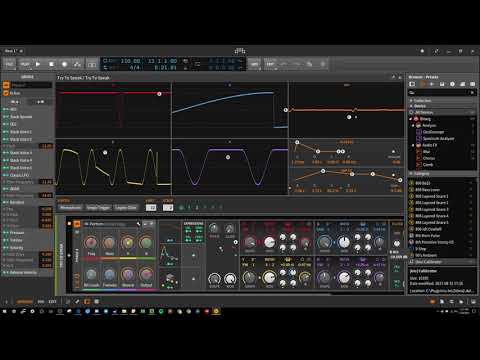Select Oscilloscope in the device tree
480x360 pixels.
tap(433, 132)
